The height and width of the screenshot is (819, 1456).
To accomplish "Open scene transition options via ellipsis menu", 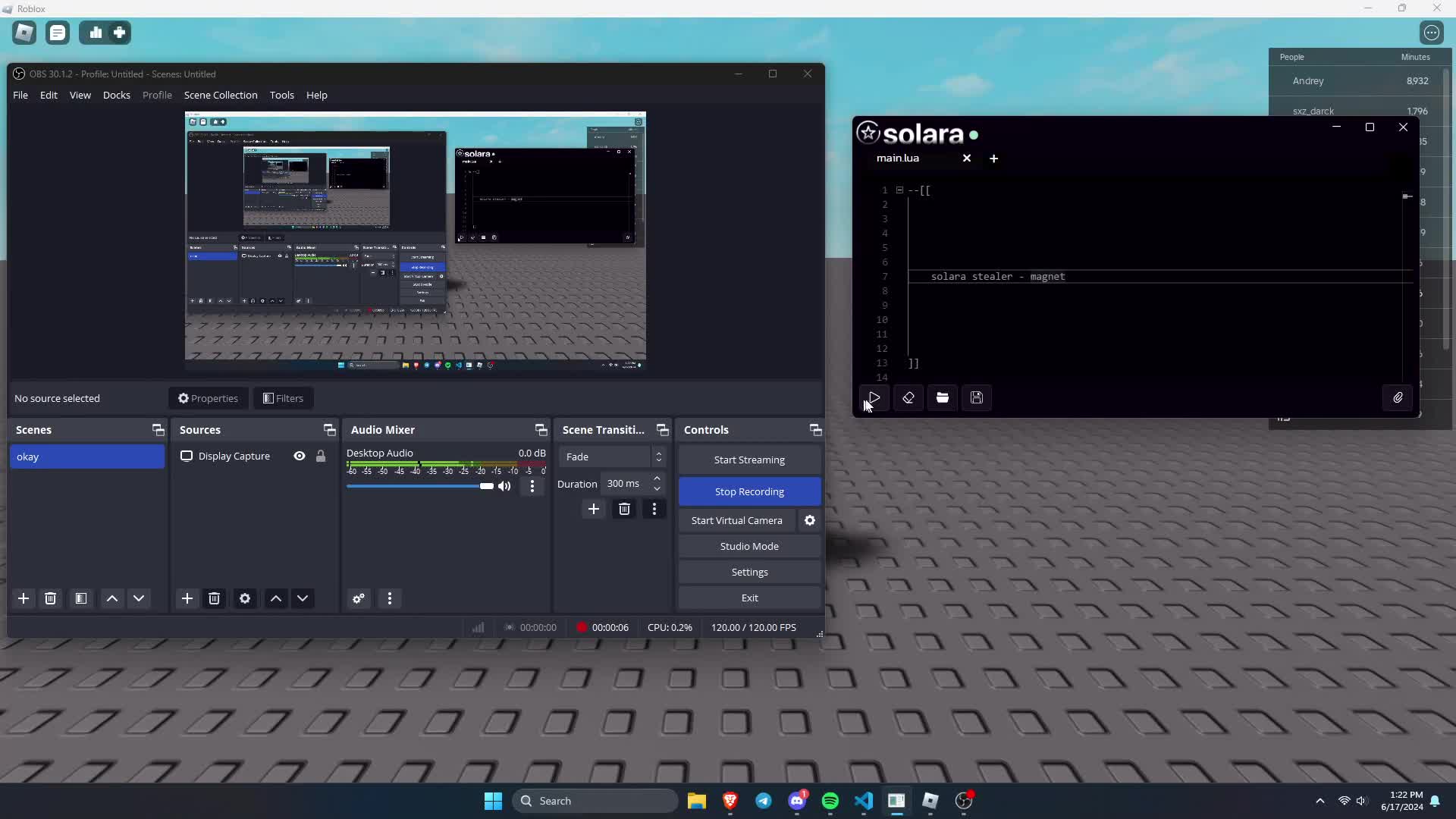I will tap(654, 509).
